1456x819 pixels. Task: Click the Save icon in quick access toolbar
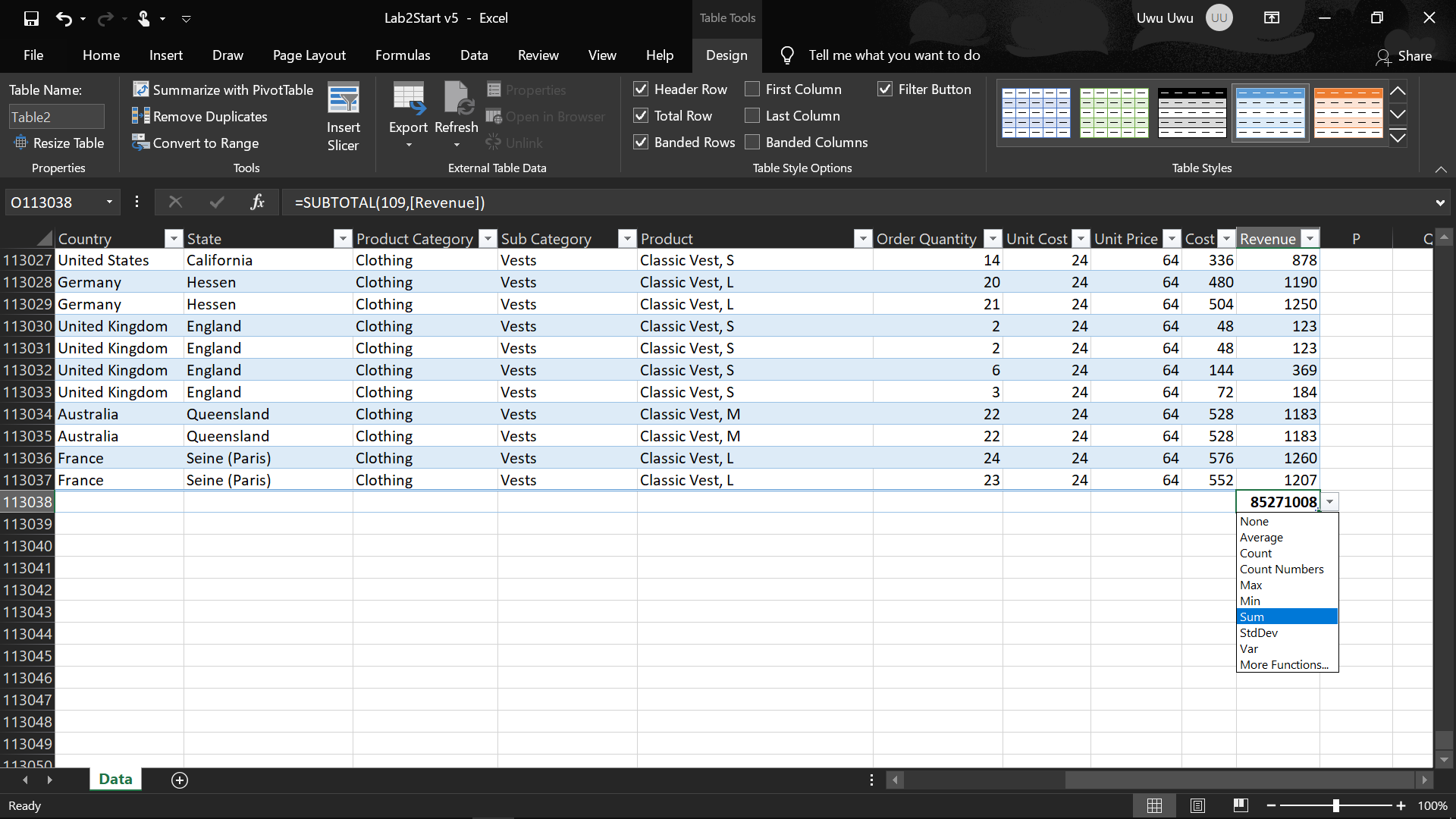click(x=31, y=18)
